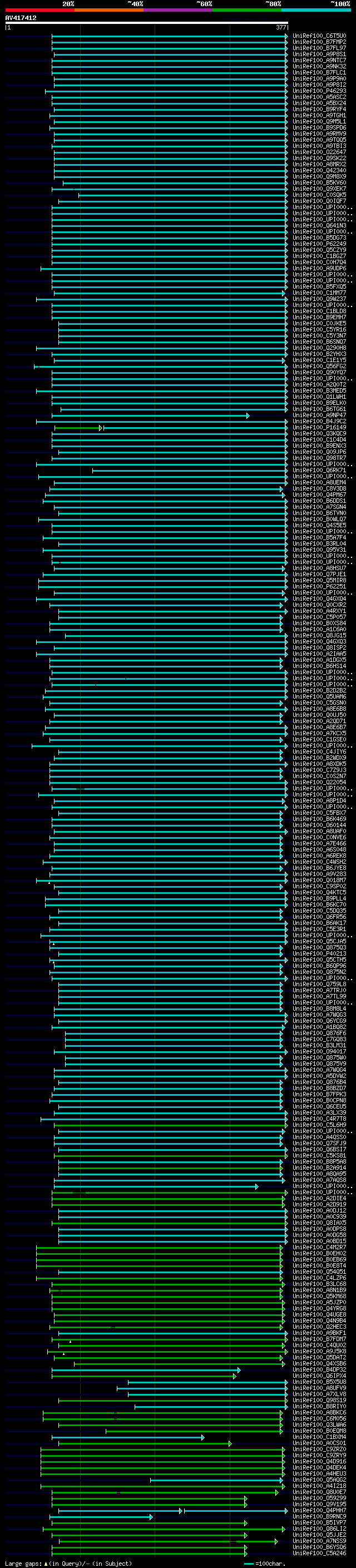Select hit label UniRef100_A9NTC7
The image size is (356, 1568).
point(319,60)
